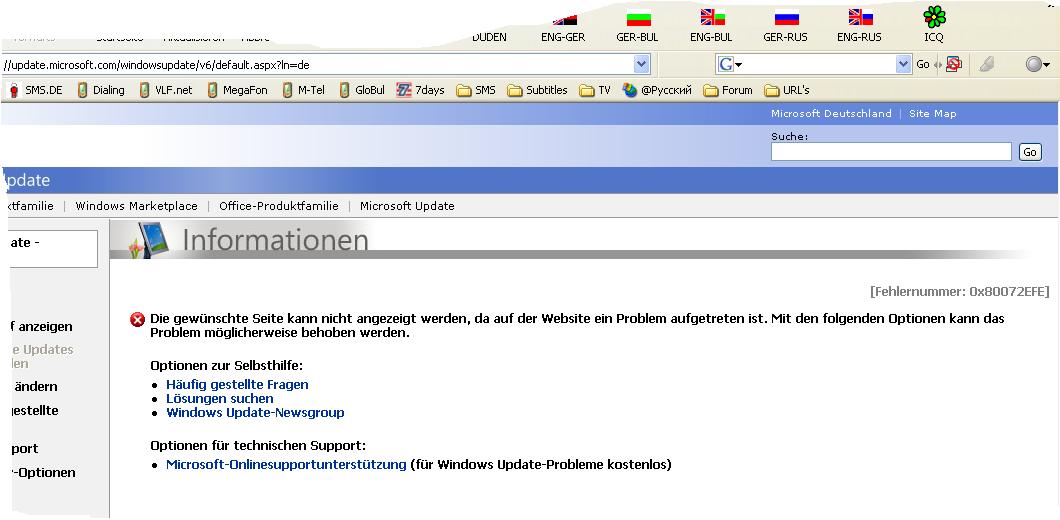Click the sidebar link ending in 'anzeigen'
Image resolution: width=1060 pixels, height=520 pixels.
tap(41, 327)
